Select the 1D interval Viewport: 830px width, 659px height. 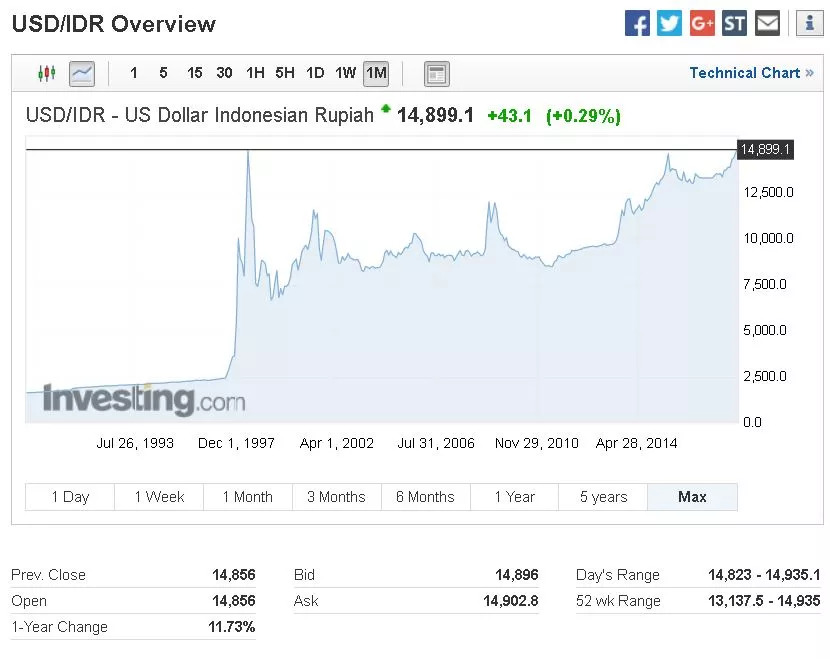pos(315,73)
